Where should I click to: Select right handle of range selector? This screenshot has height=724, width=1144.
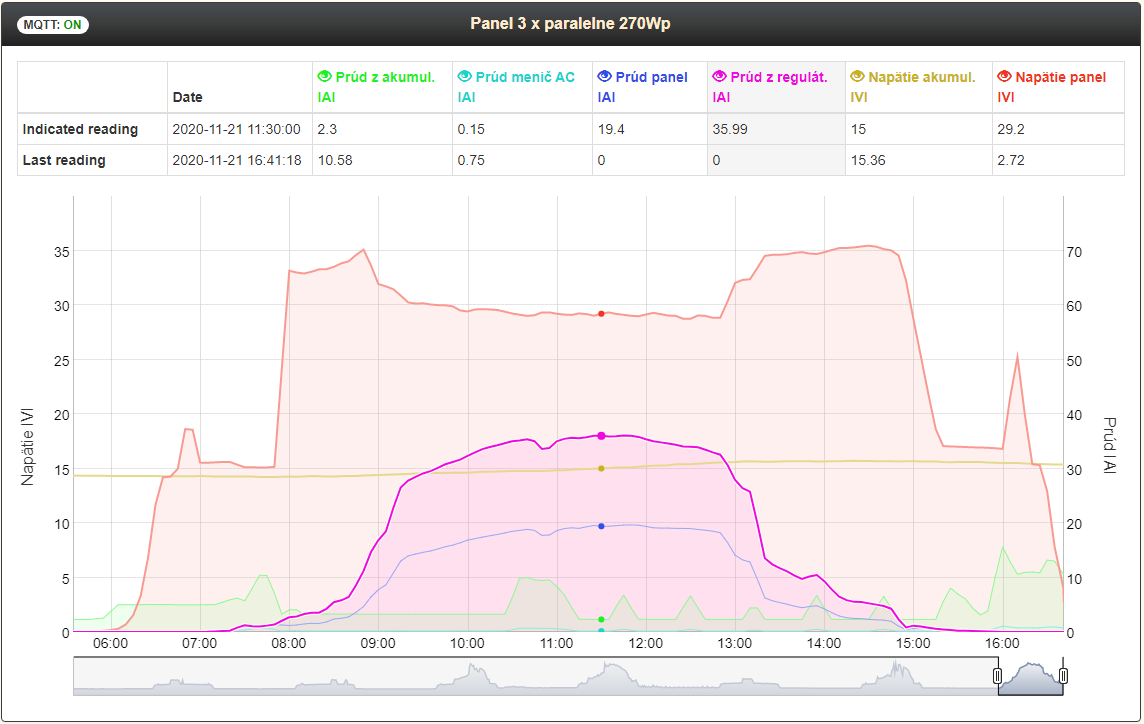tap(1063, 676)
